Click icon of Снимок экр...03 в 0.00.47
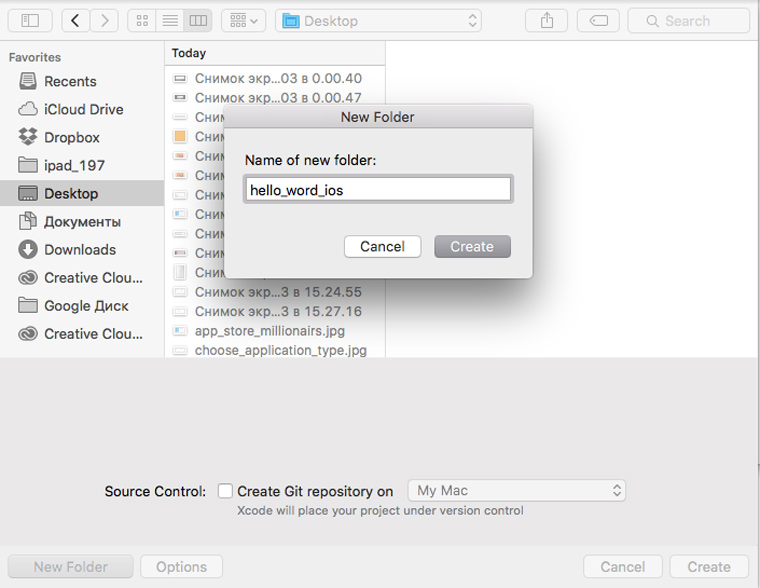This screenshot has width=760, height=588. coord(180,98)
